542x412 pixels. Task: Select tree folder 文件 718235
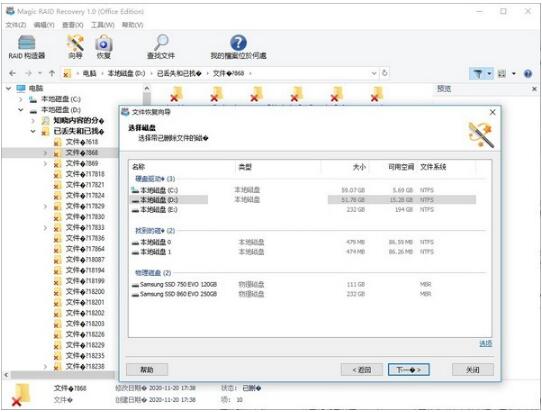click(85, 356)
